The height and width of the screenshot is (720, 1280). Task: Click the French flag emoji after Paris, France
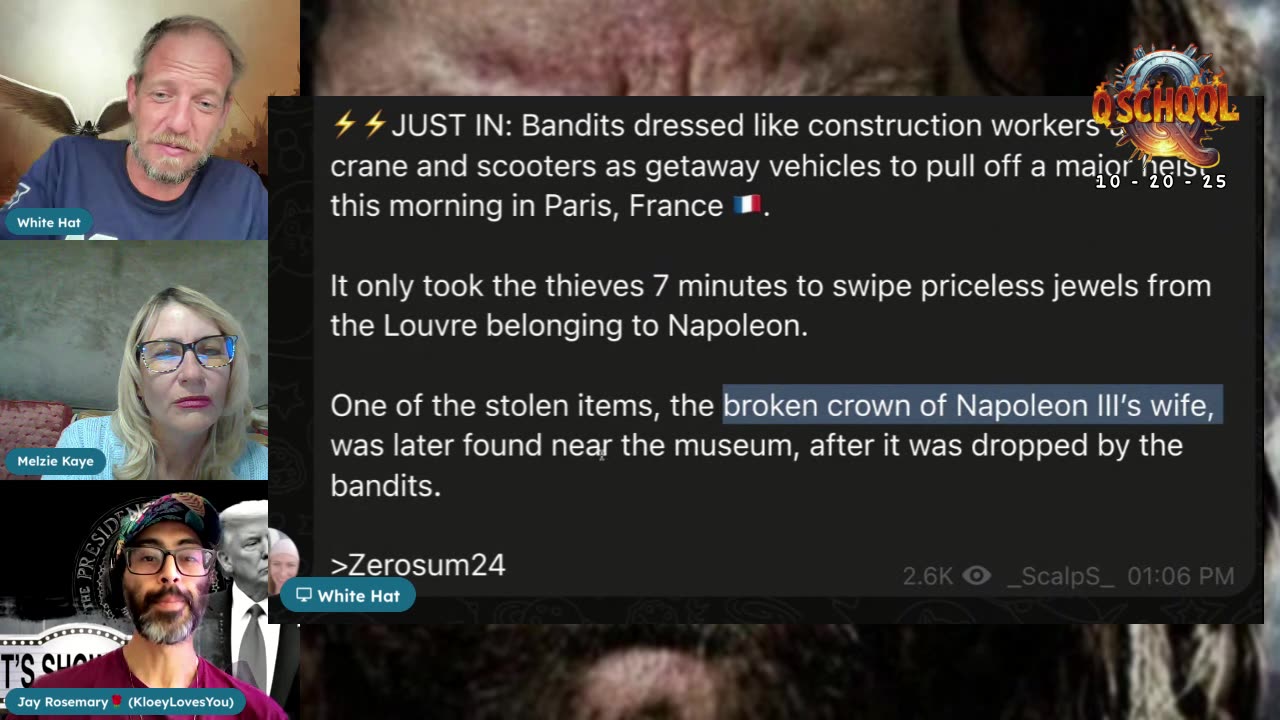[x=746, y=206]
